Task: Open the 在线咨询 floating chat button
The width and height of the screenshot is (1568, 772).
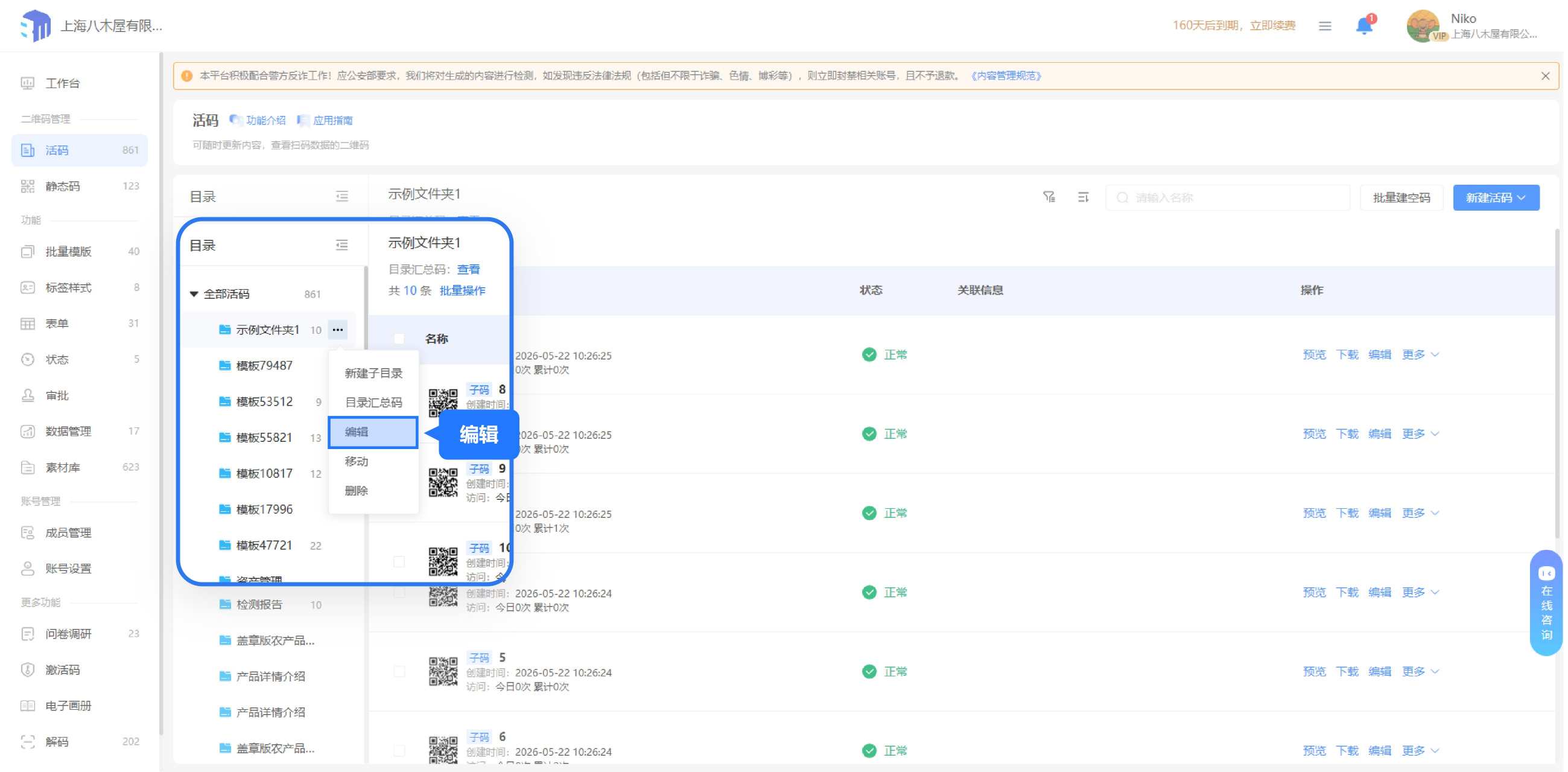Action: tap(1546, 603)
